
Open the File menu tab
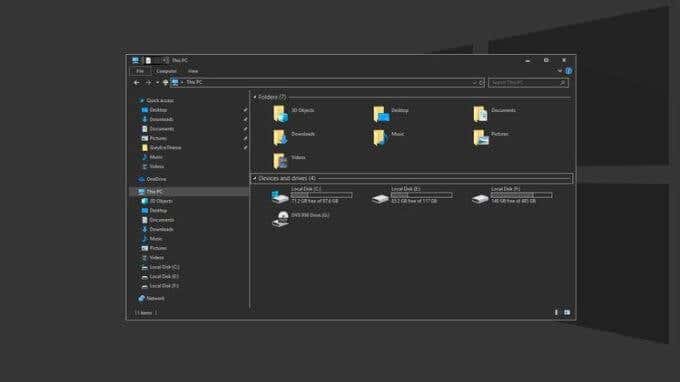pos(140,71)
